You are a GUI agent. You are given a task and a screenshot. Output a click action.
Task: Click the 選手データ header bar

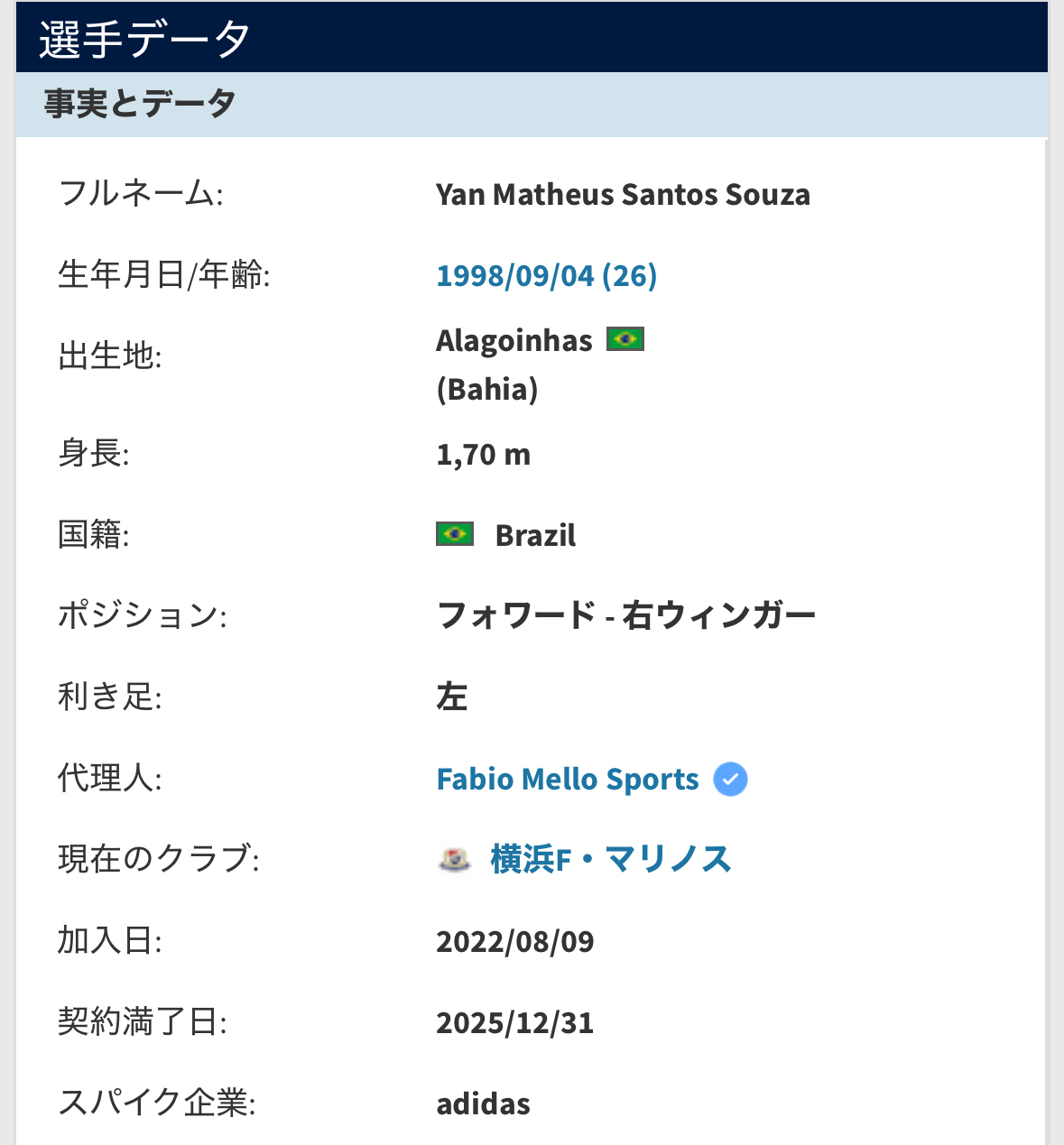[x=532, y=38]
